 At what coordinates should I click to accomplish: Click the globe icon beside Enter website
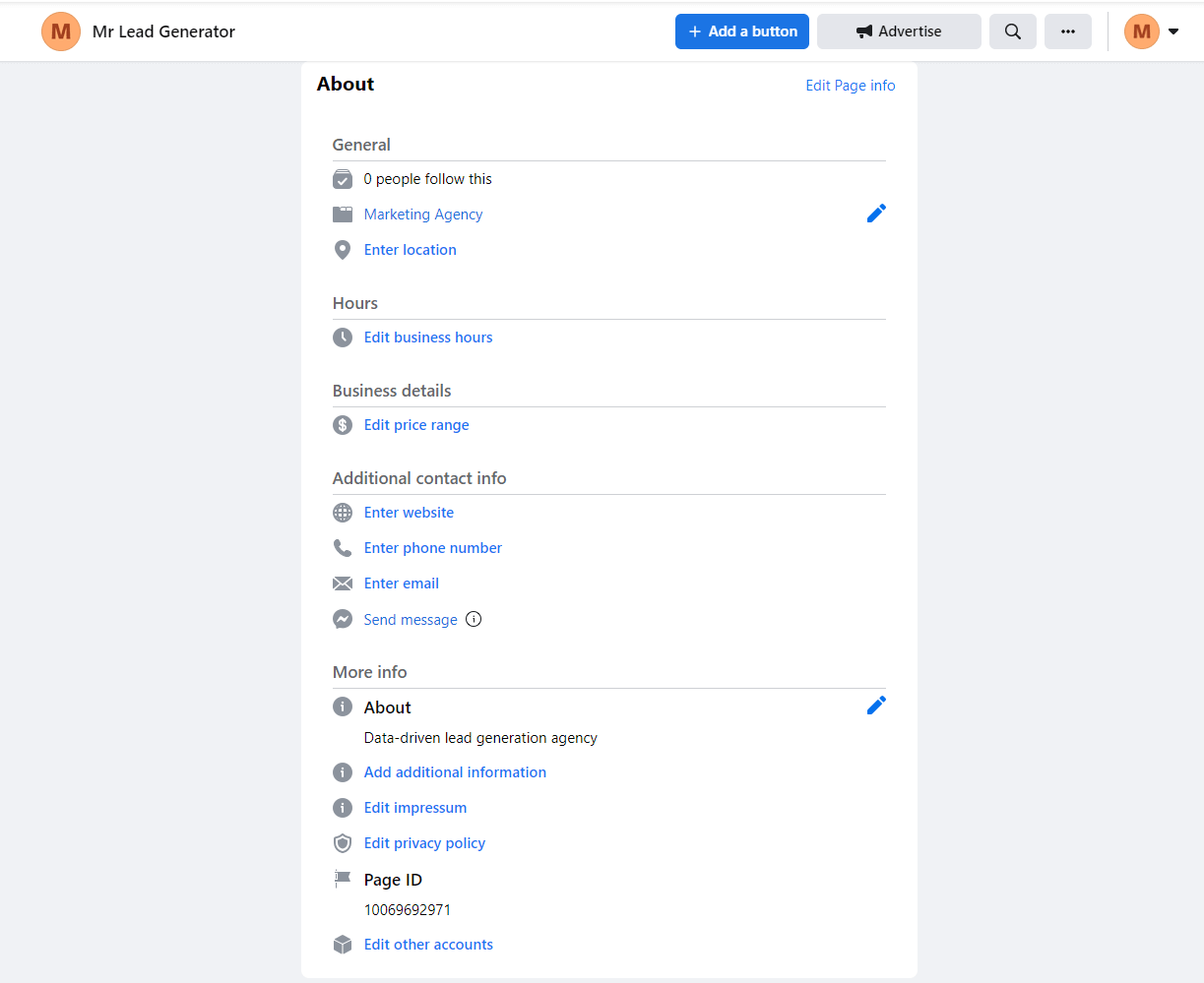tap(343, 513)
